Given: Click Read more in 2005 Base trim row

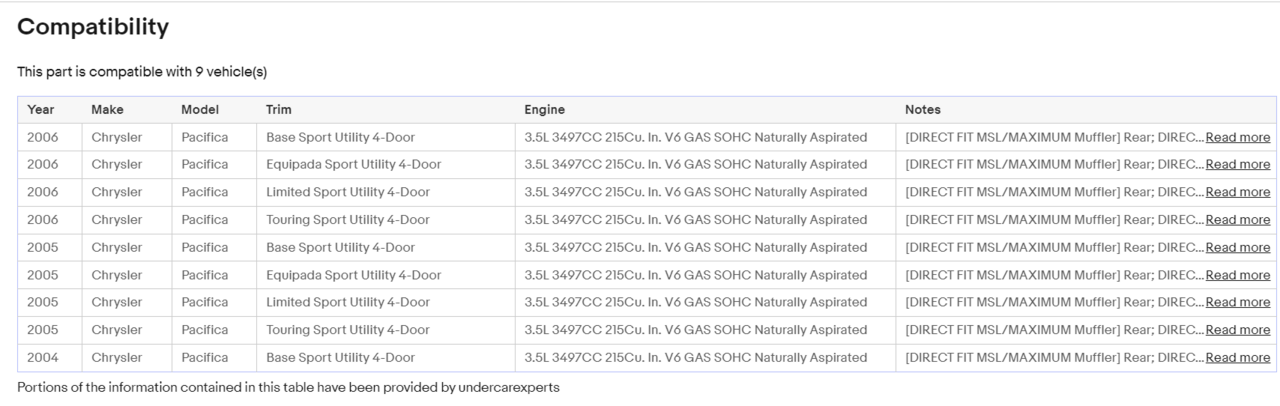Looking at the screenshot, I should click(x=1237, y=247).
